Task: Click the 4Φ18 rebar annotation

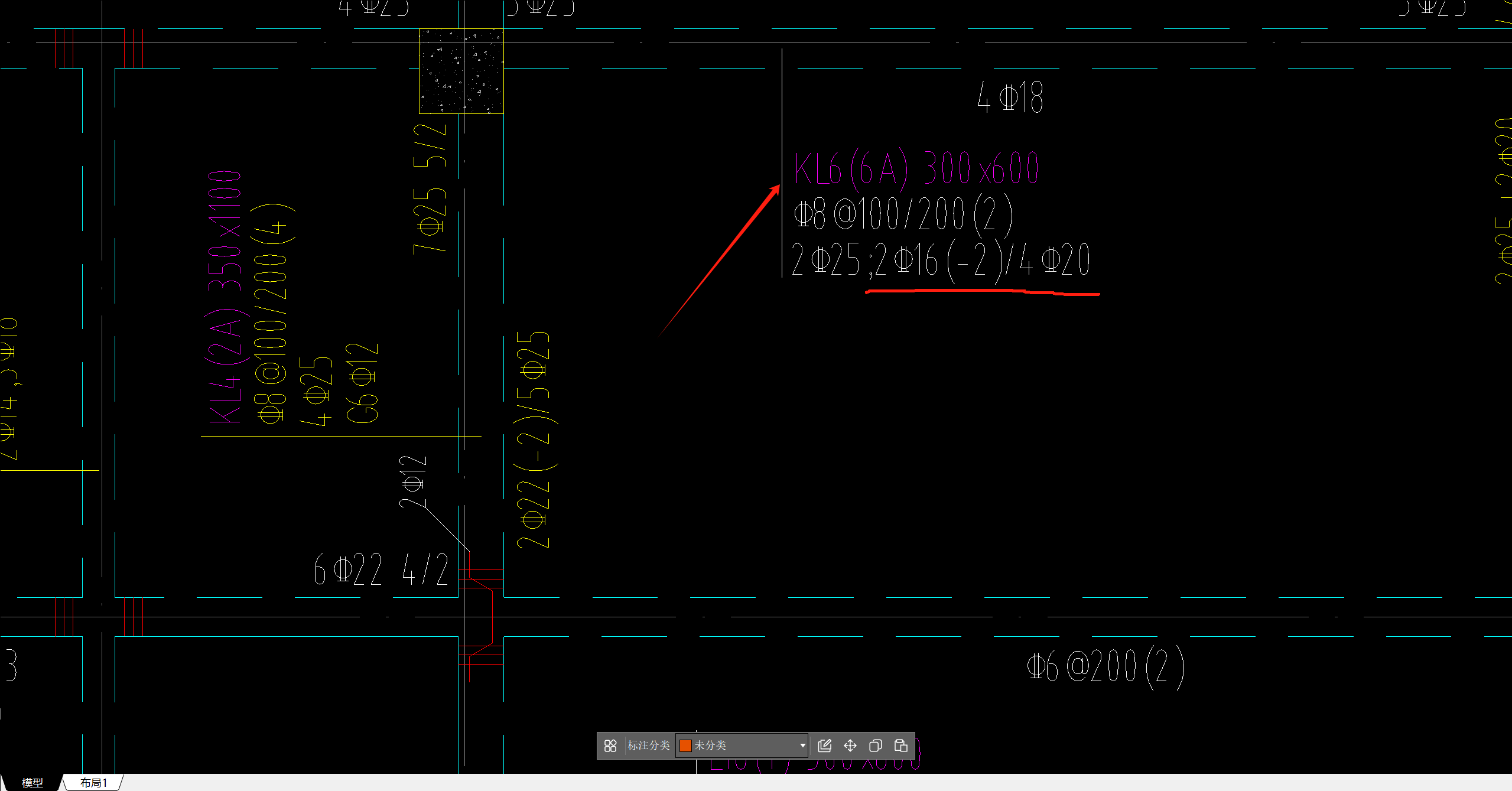Action: (1010, 97)
